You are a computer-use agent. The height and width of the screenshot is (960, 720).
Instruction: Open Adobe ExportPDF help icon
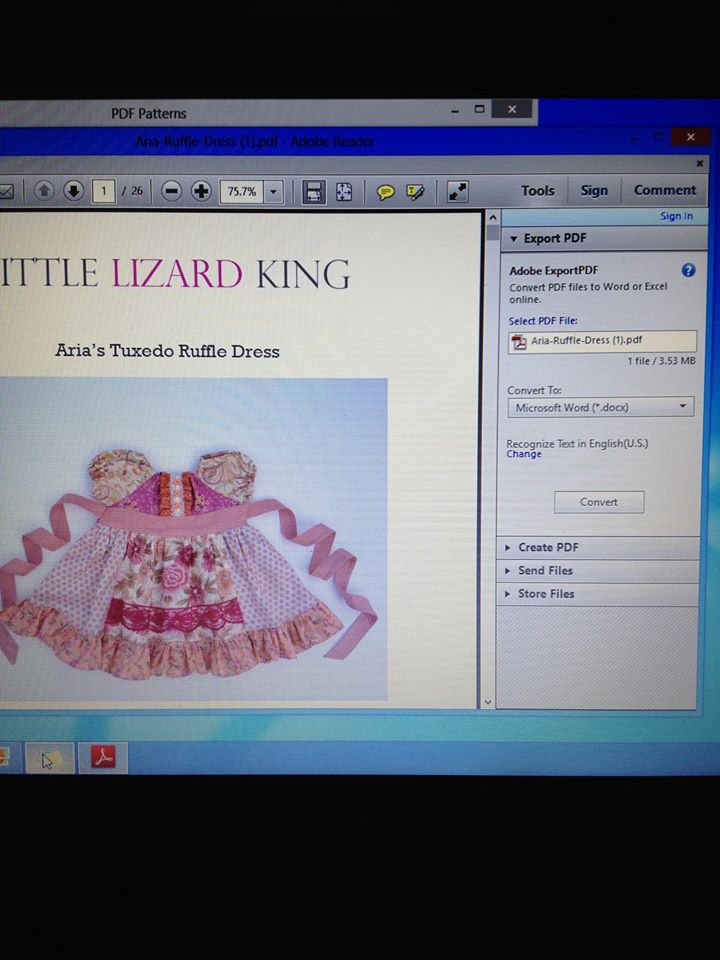click(x=688, y=270)
